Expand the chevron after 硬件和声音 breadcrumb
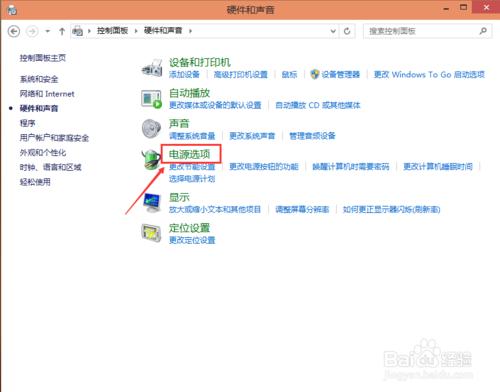This screenshot has width=500, height=392. pyautogui.click(x=190, y=31)
